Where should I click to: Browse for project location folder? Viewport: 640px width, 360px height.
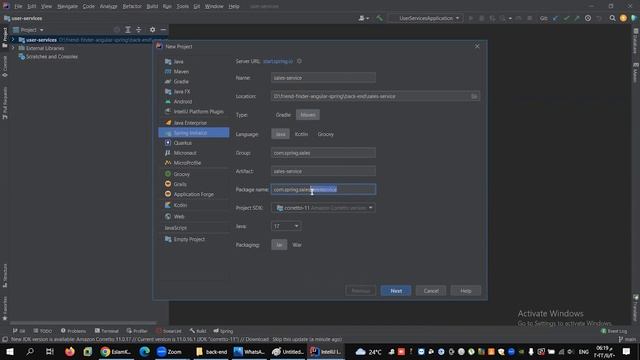[474, 96]
